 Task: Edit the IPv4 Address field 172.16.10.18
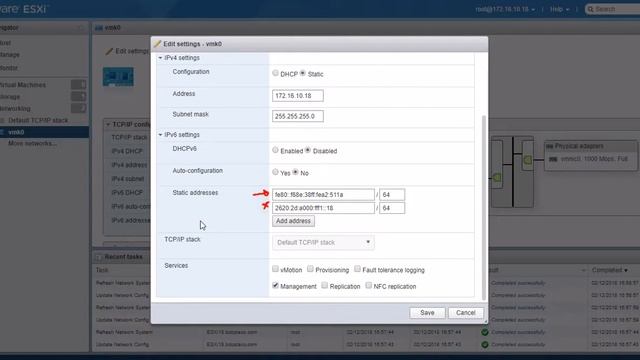click(298, 96)
